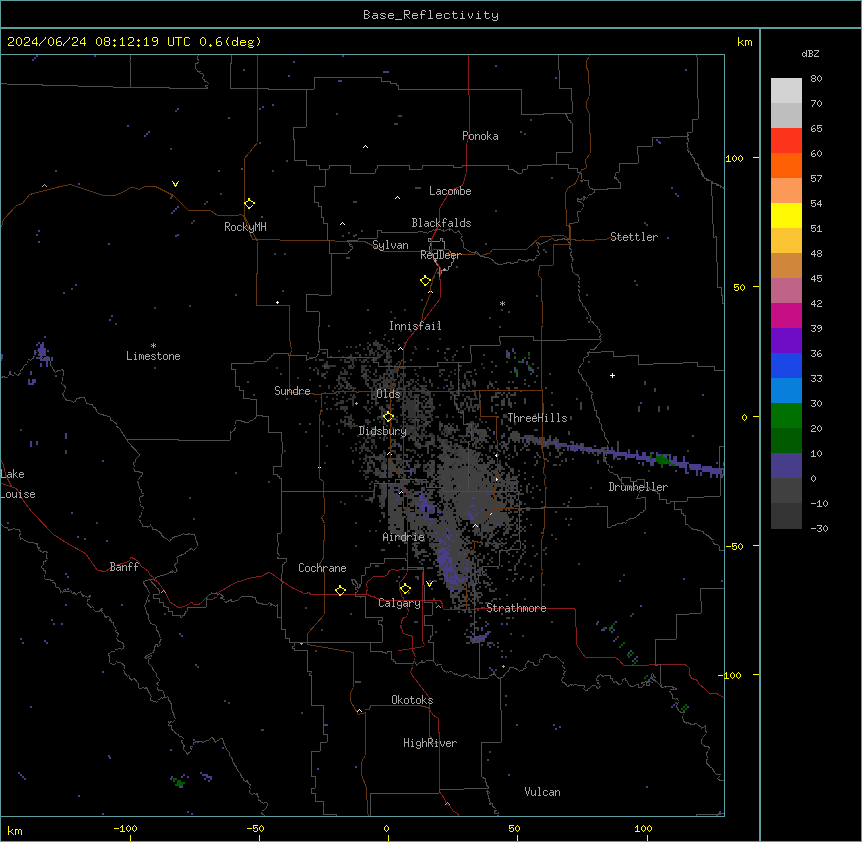
Task: Click the km unit label at bottom left
Action: pos(15,830)
